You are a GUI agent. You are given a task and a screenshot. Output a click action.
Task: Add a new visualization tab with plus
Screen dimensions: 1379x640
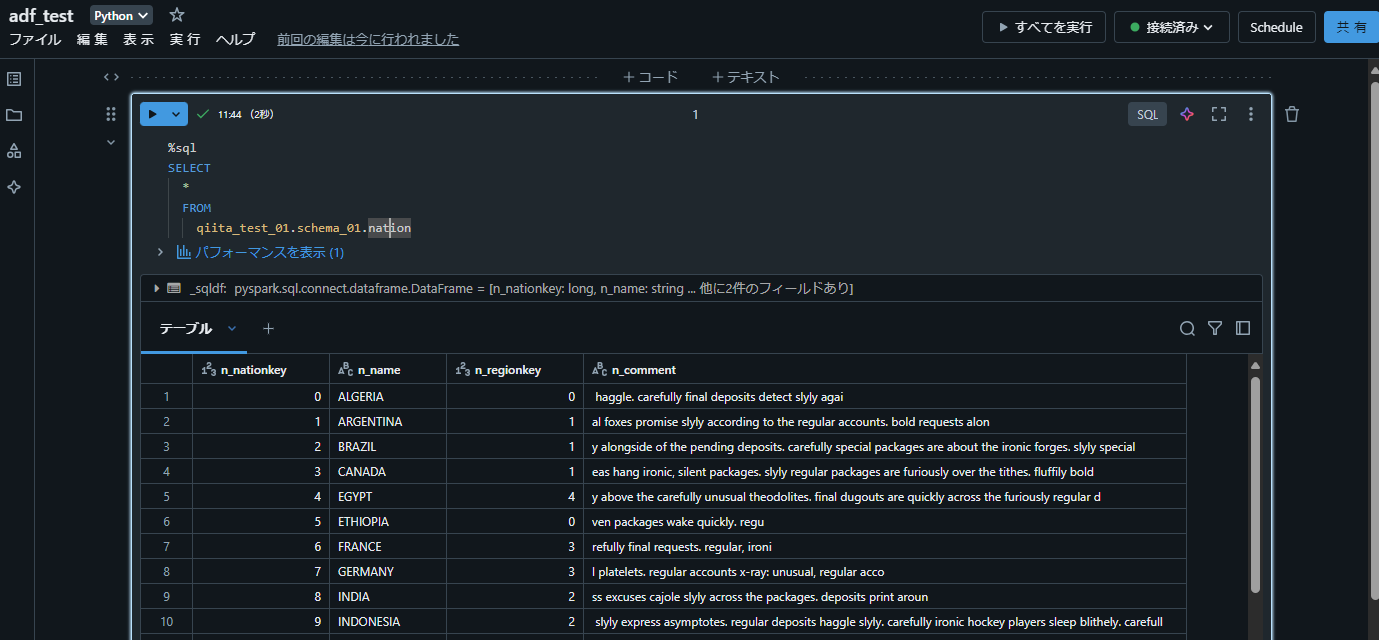tap(268, 328)
